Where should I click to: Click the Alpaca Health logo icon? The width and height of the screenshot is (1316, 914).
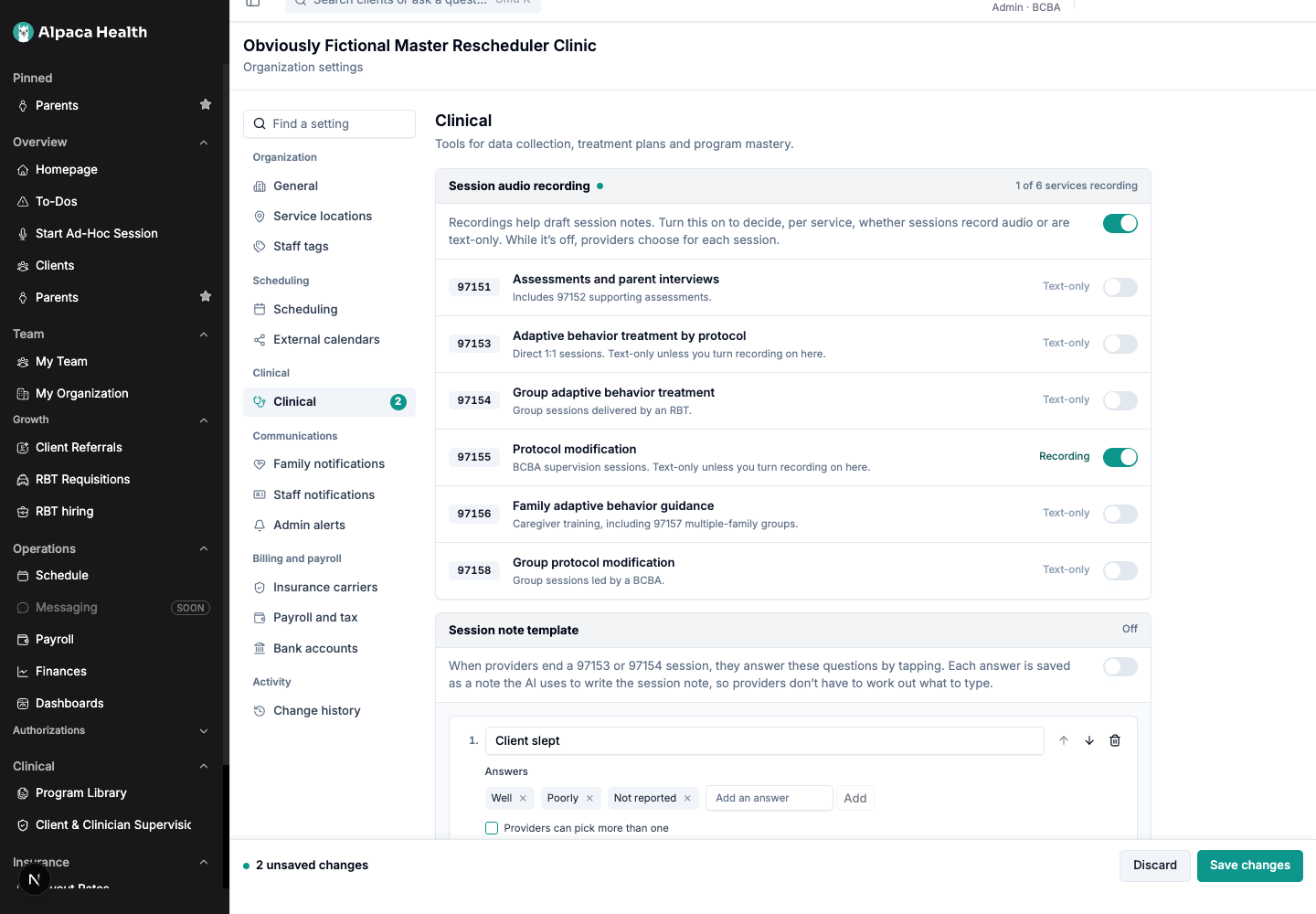coord(24,32)
